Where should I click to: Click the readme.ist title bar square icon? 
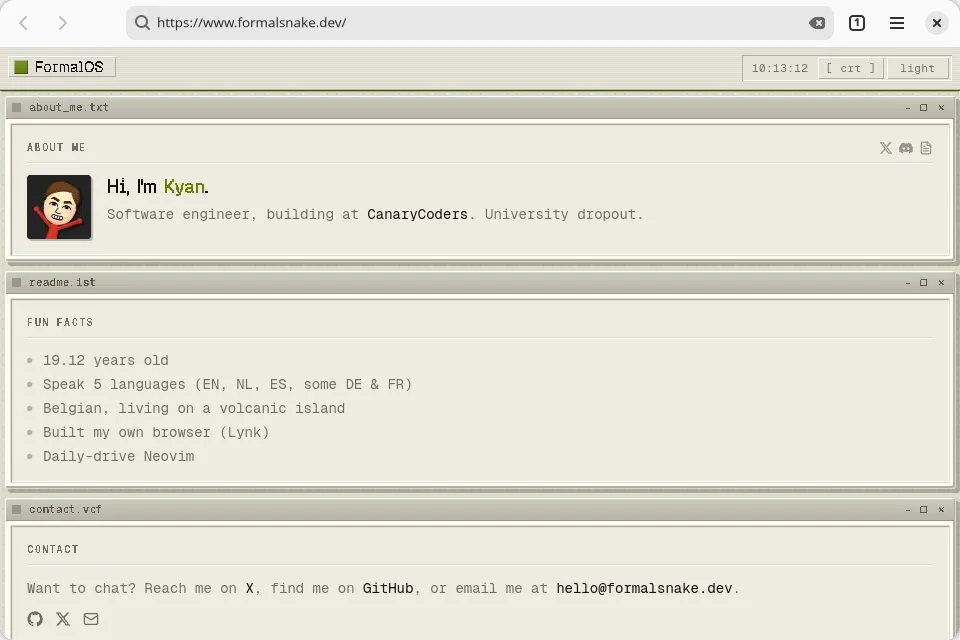pyautogui.click(x=17, y=282)
